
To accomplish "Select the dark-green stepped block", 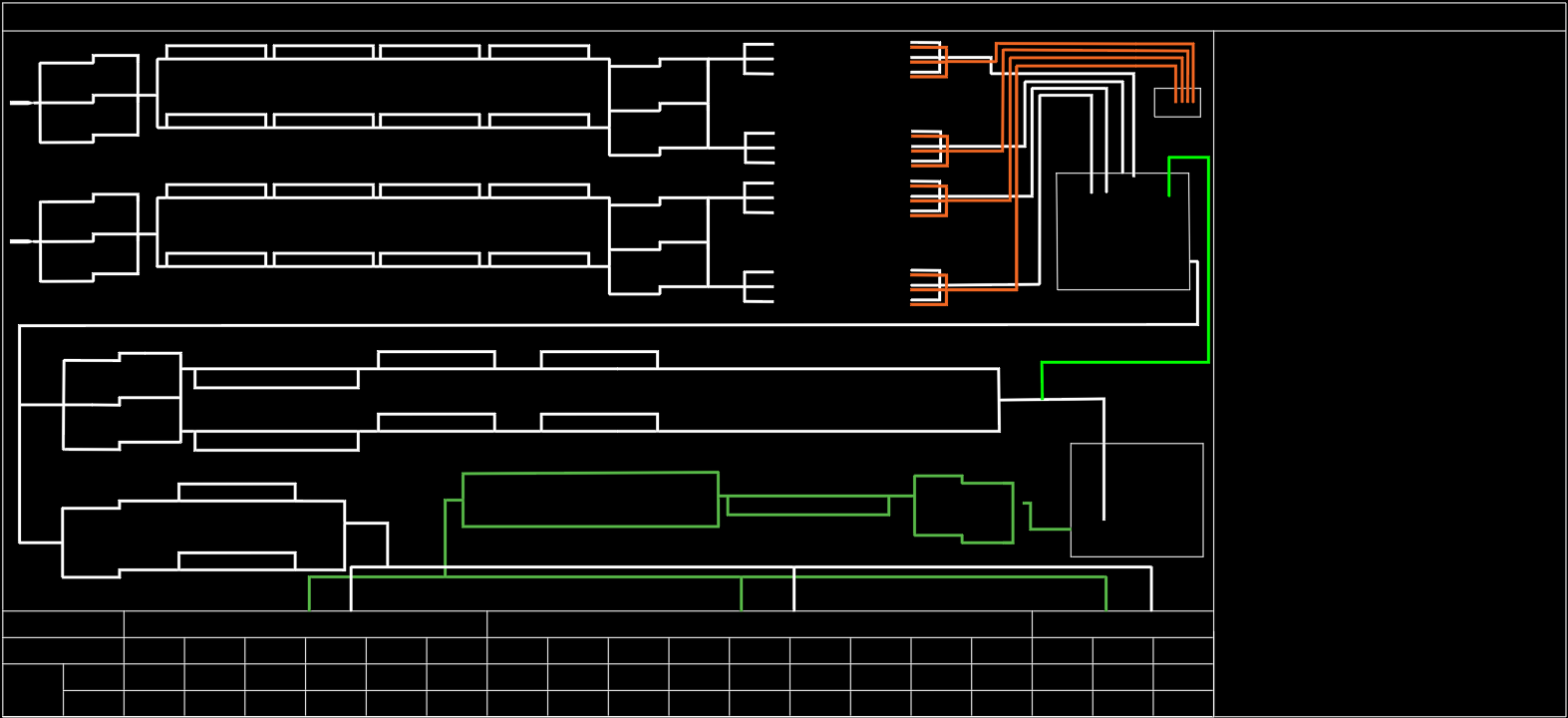I will 964,510.
